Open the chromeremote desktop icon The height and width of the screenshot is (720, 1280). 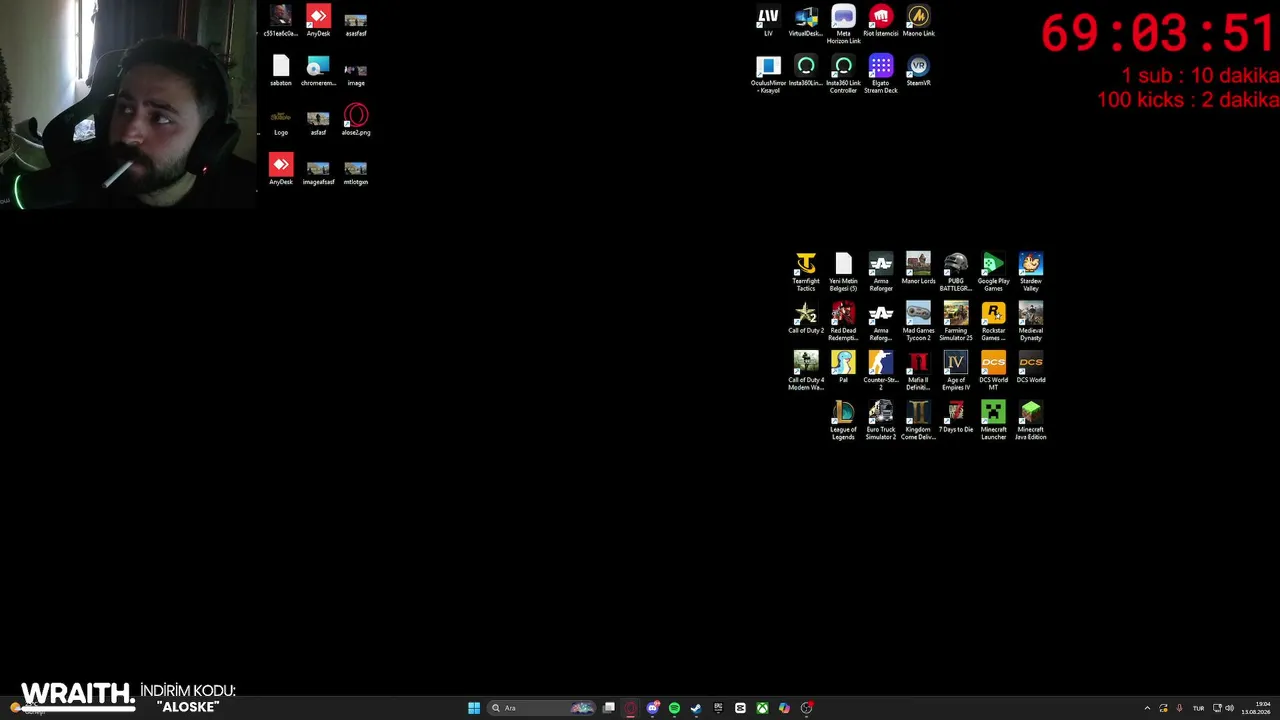click(318, 71)
